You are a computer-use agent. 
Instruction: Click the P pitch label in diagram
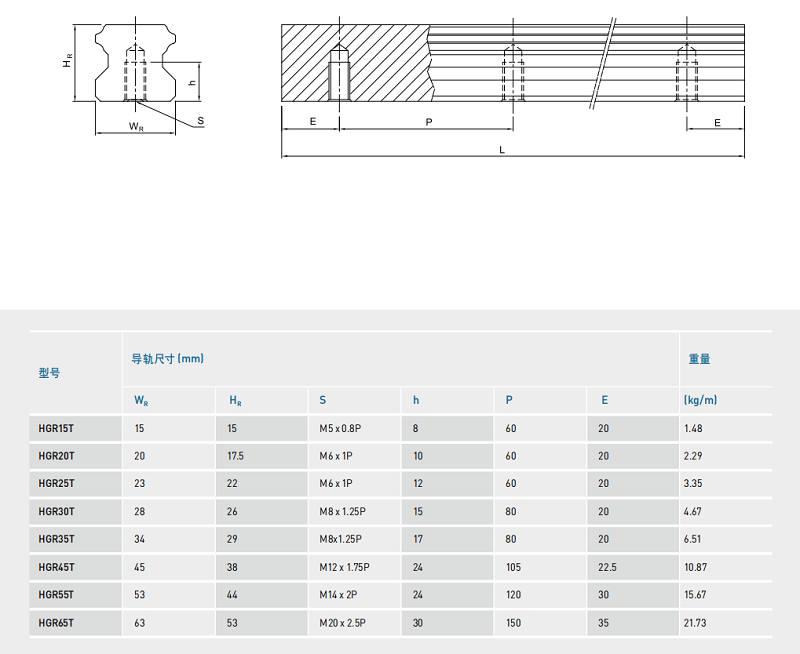click(429, 122)
